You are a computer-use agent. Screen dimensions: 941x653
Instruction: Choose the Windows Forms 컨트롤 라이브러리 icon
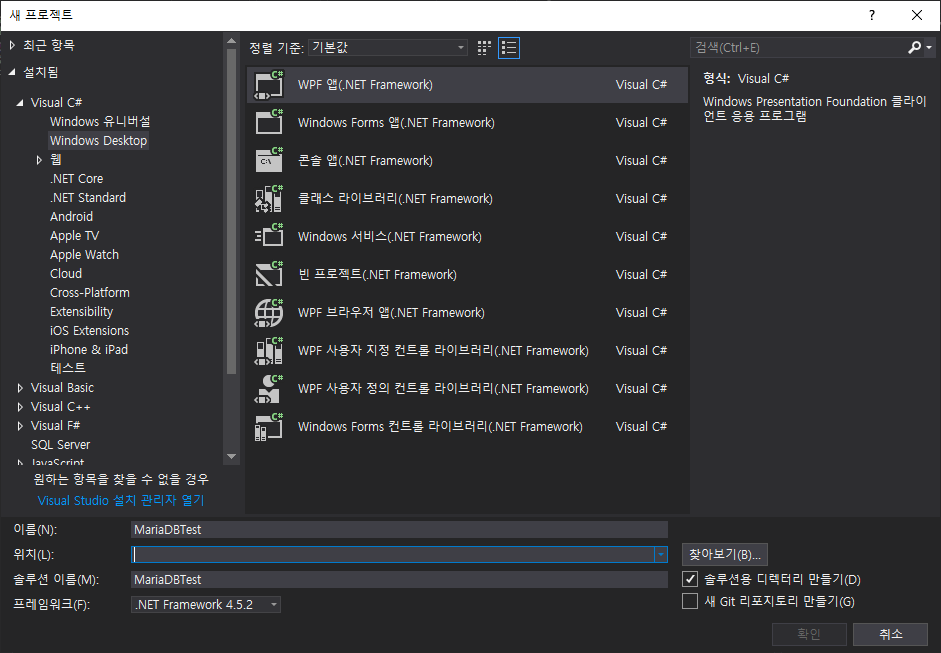tap(269, 427)
